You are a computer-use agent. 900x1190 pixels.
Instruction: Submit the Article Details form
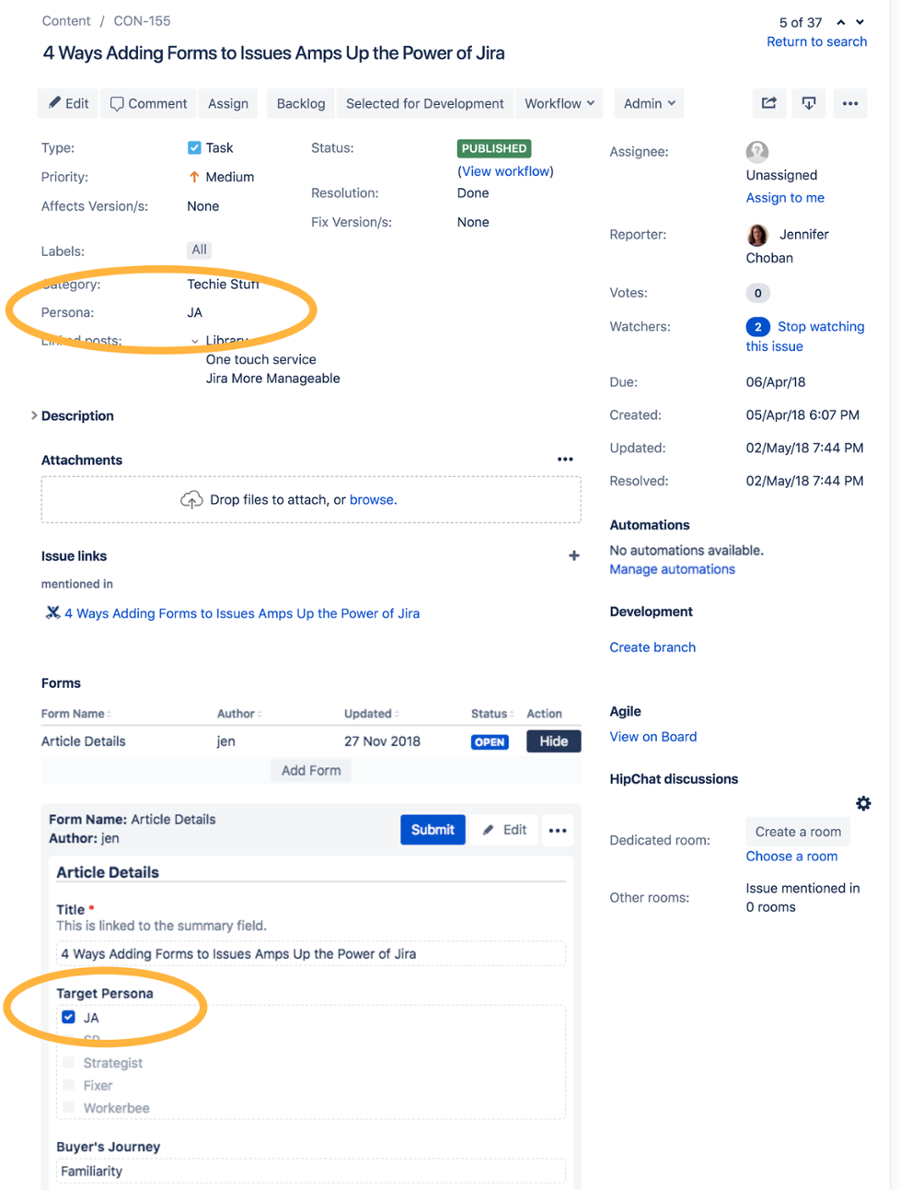[x=433, y=830]
